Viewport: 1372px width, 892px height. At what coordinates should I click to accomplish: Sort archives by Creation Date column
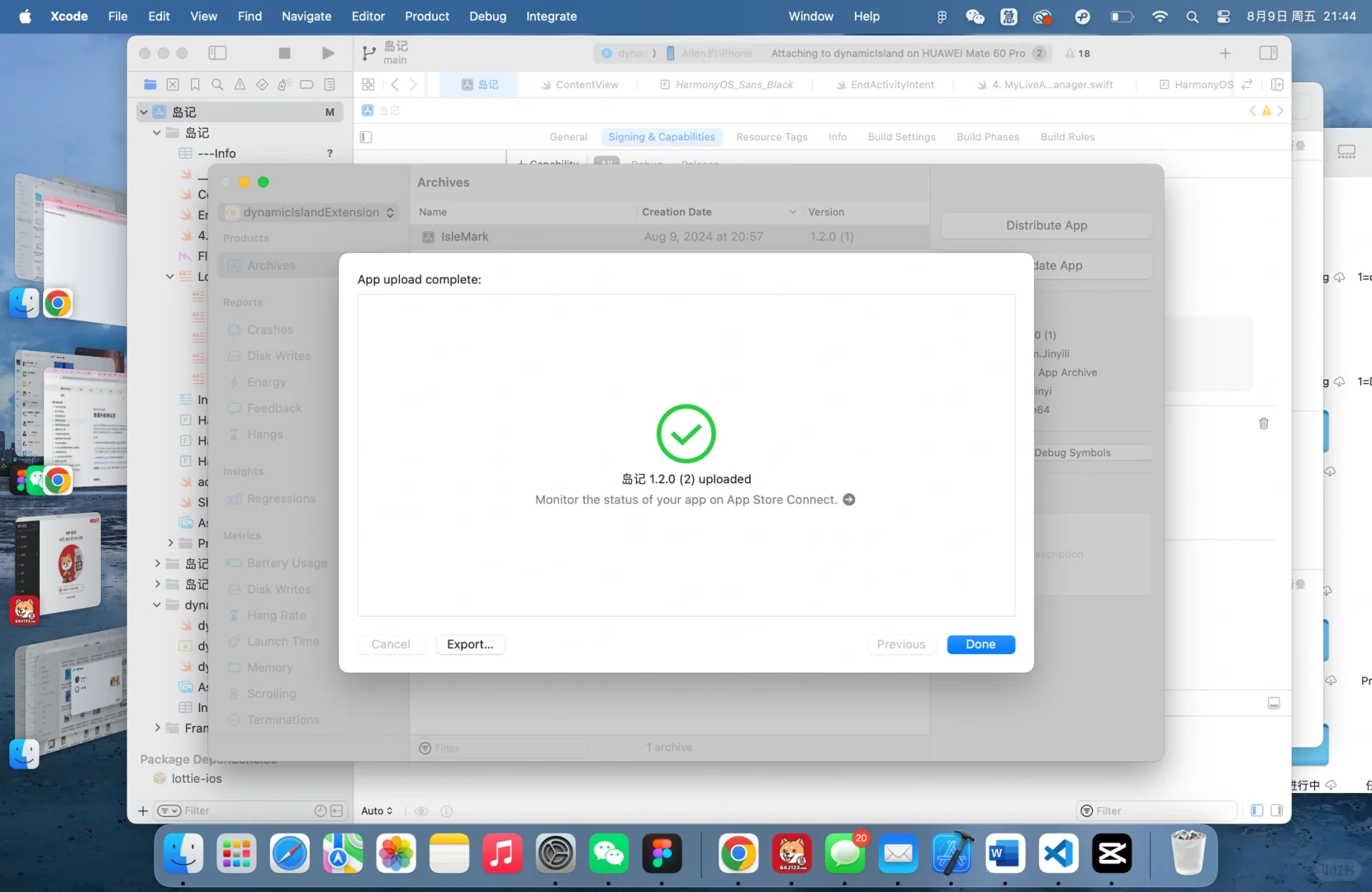click(719, 212)
